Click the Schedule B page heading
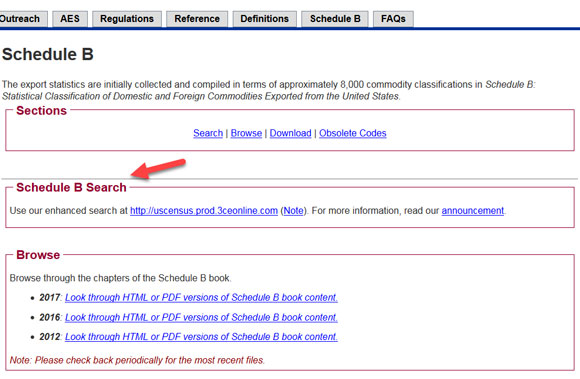580x379 pixels. [48, 54]
